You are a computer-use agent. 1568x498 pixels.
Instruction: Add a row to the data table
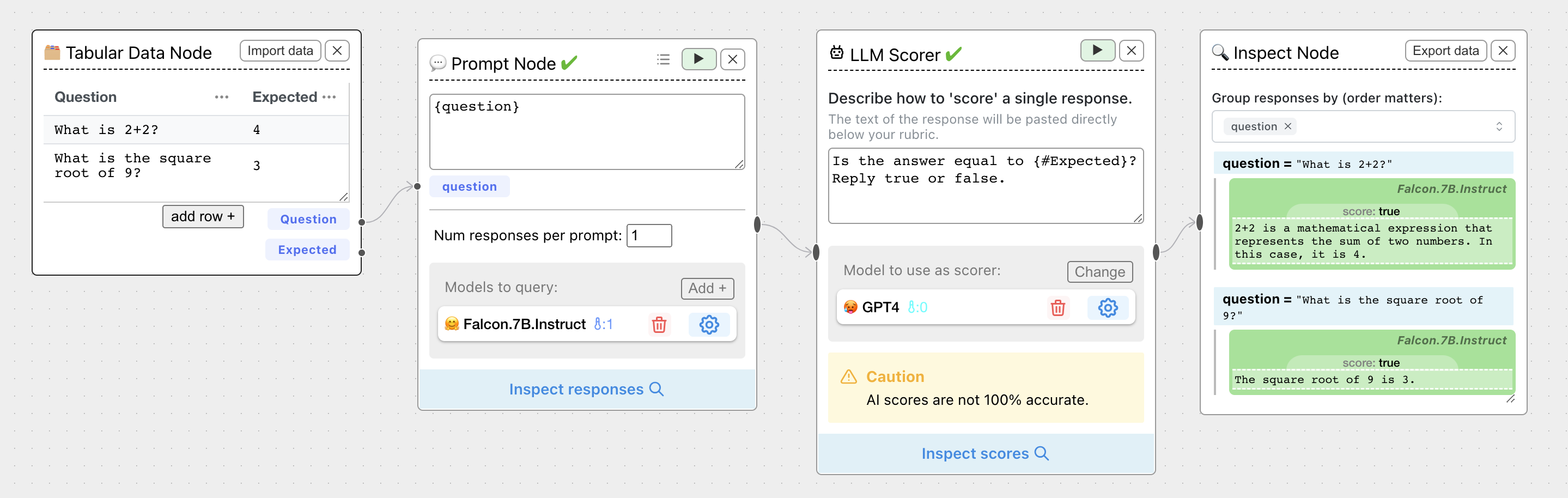[203, 216]
